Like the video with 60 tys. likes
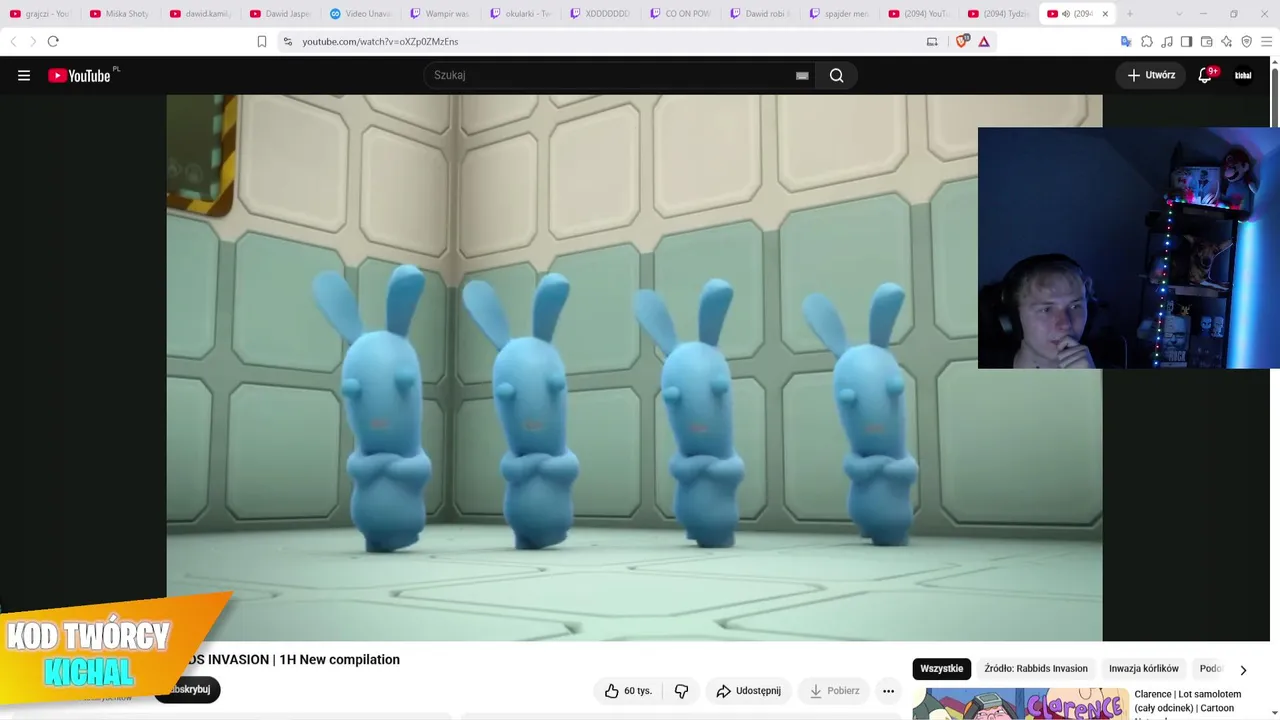Viewport: 1280px width, 720px height. (x=628, y=691)
